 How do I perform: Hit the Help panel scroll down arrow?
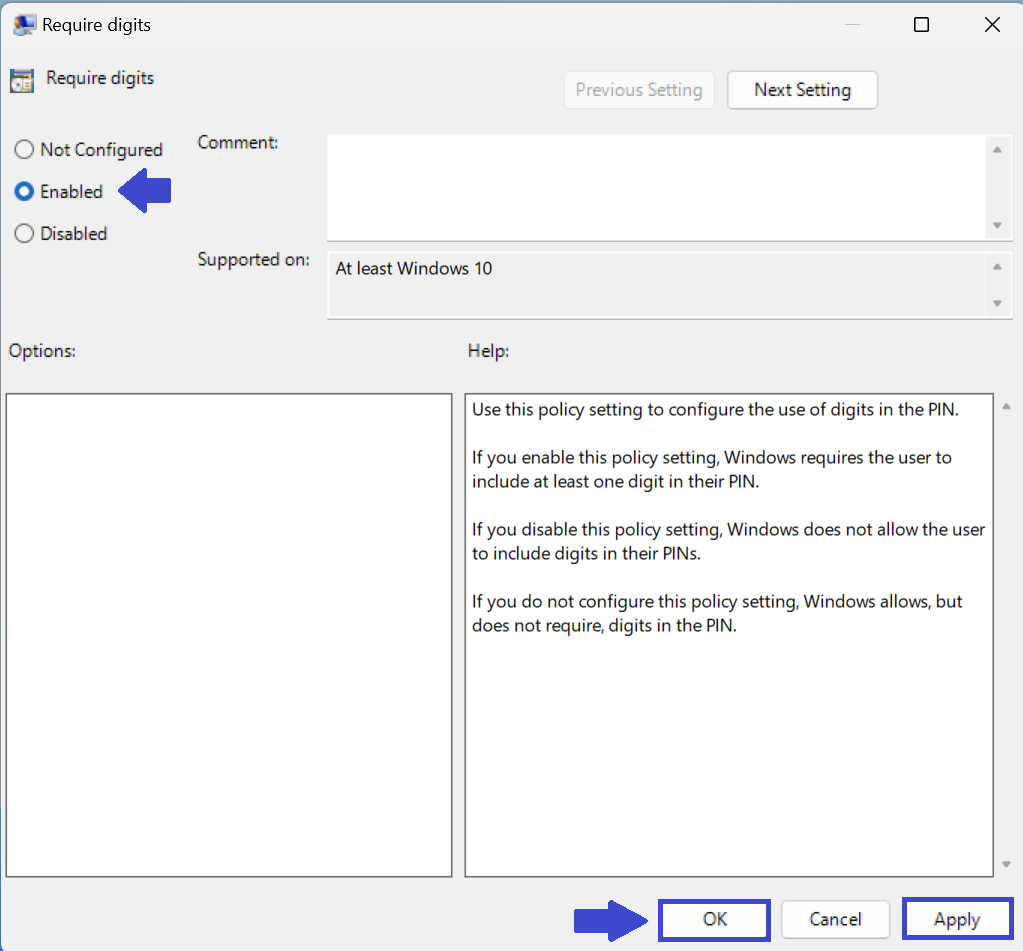(x=1006, y=865)
